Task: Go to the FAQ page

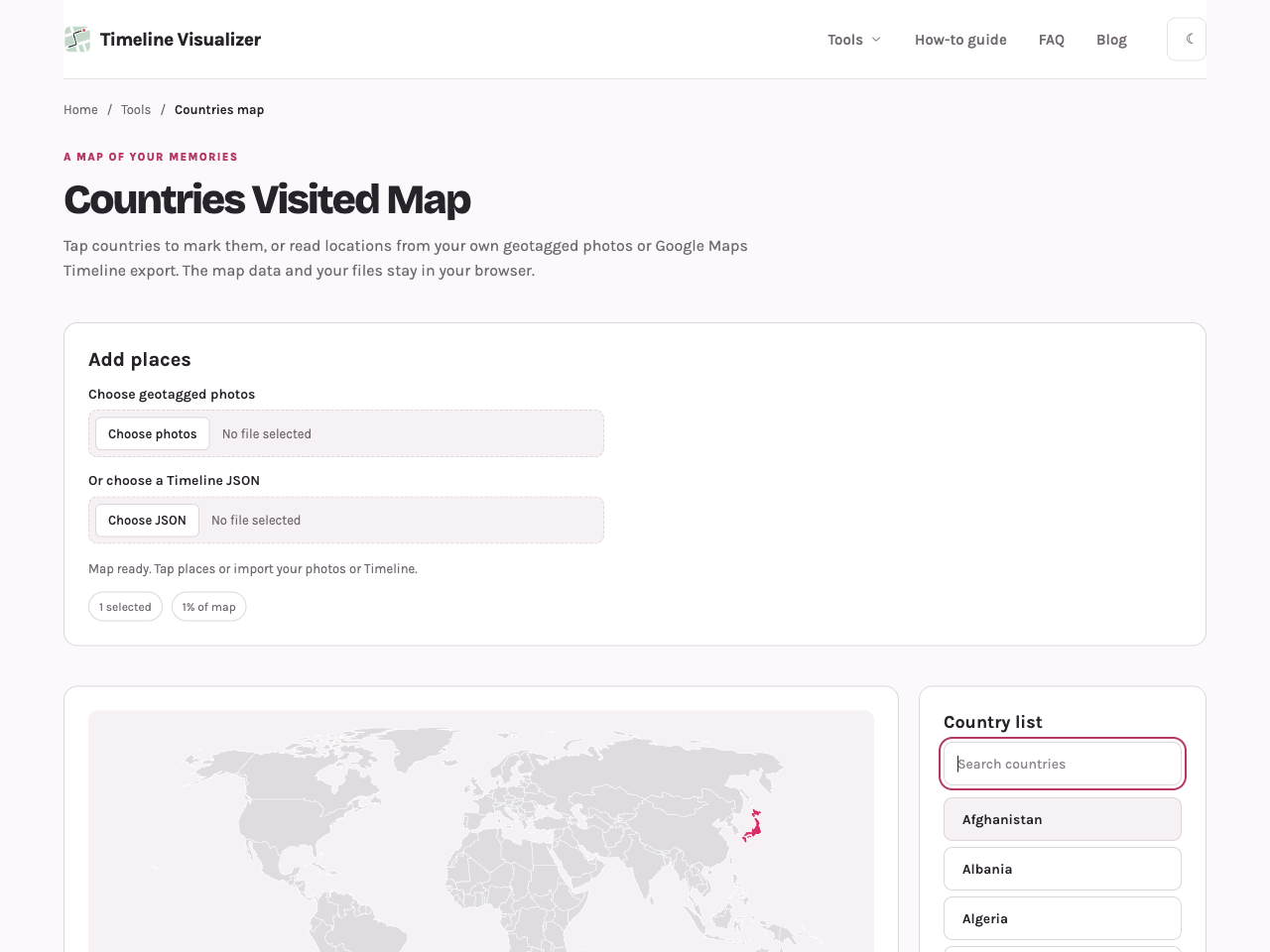Action: [x=1052, y=40]
